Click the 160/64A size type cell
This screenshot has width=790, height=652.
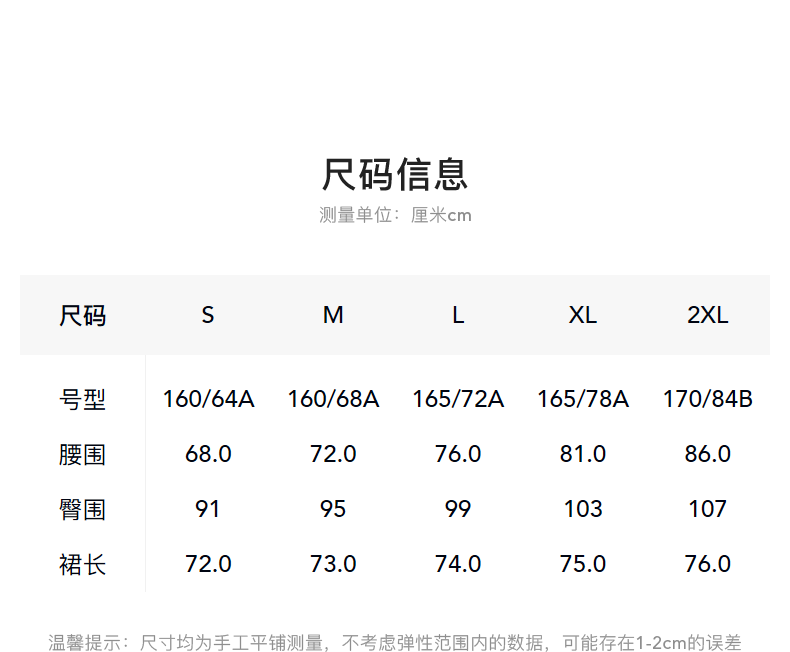pos(208,400)
